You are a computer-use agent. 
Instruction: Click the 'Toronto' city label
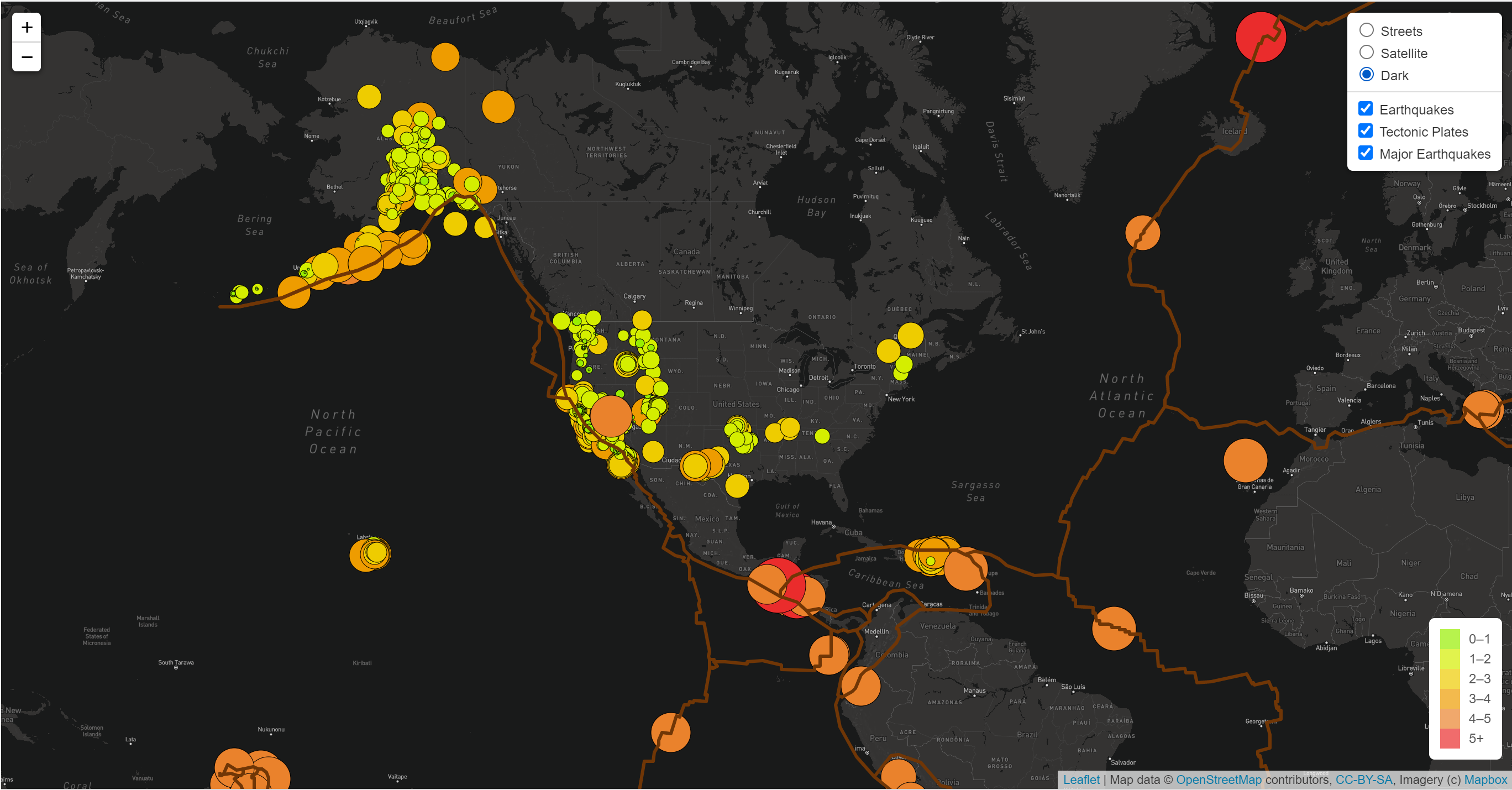864,367
